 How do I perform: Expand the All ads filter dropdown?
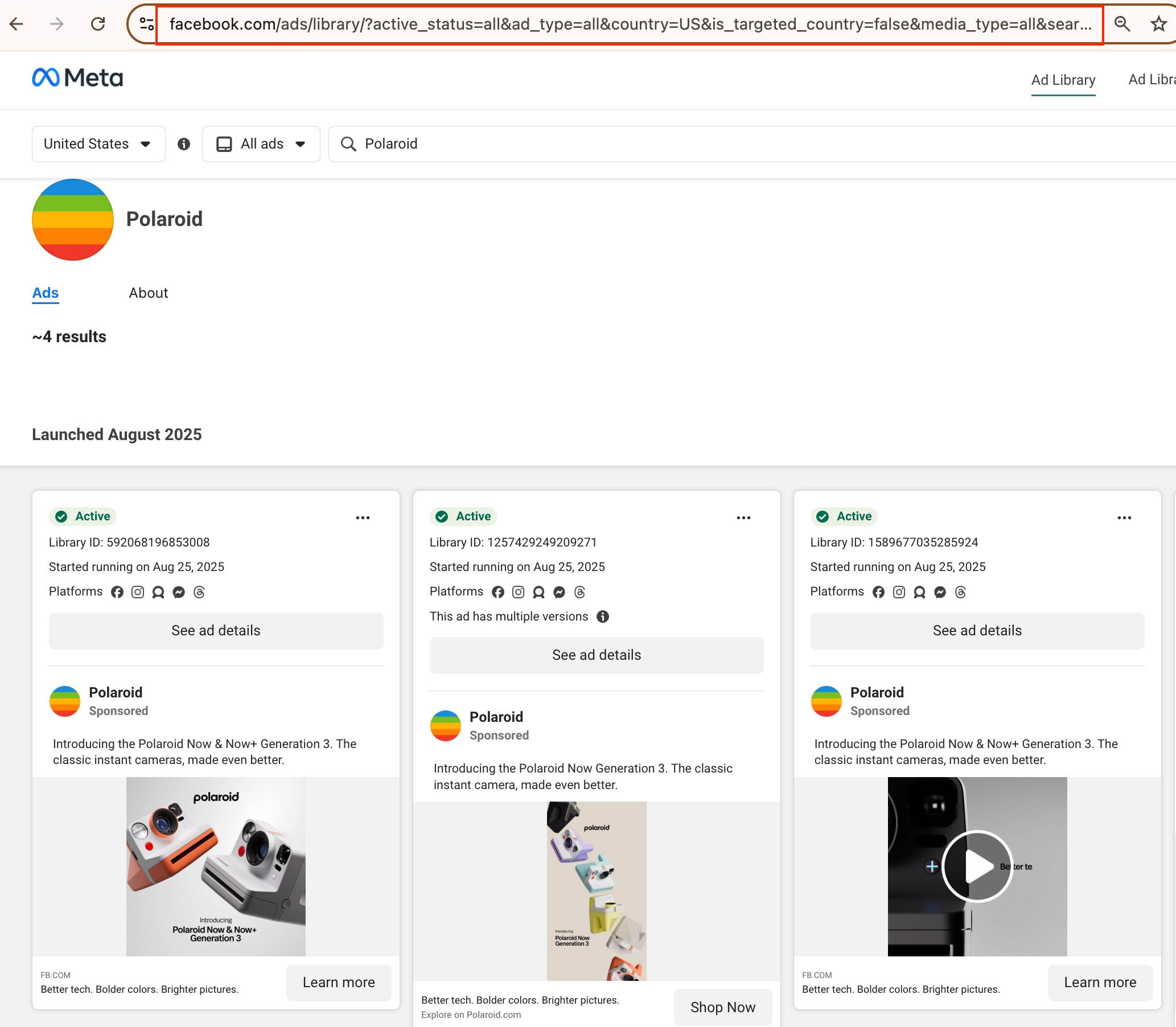261,144
